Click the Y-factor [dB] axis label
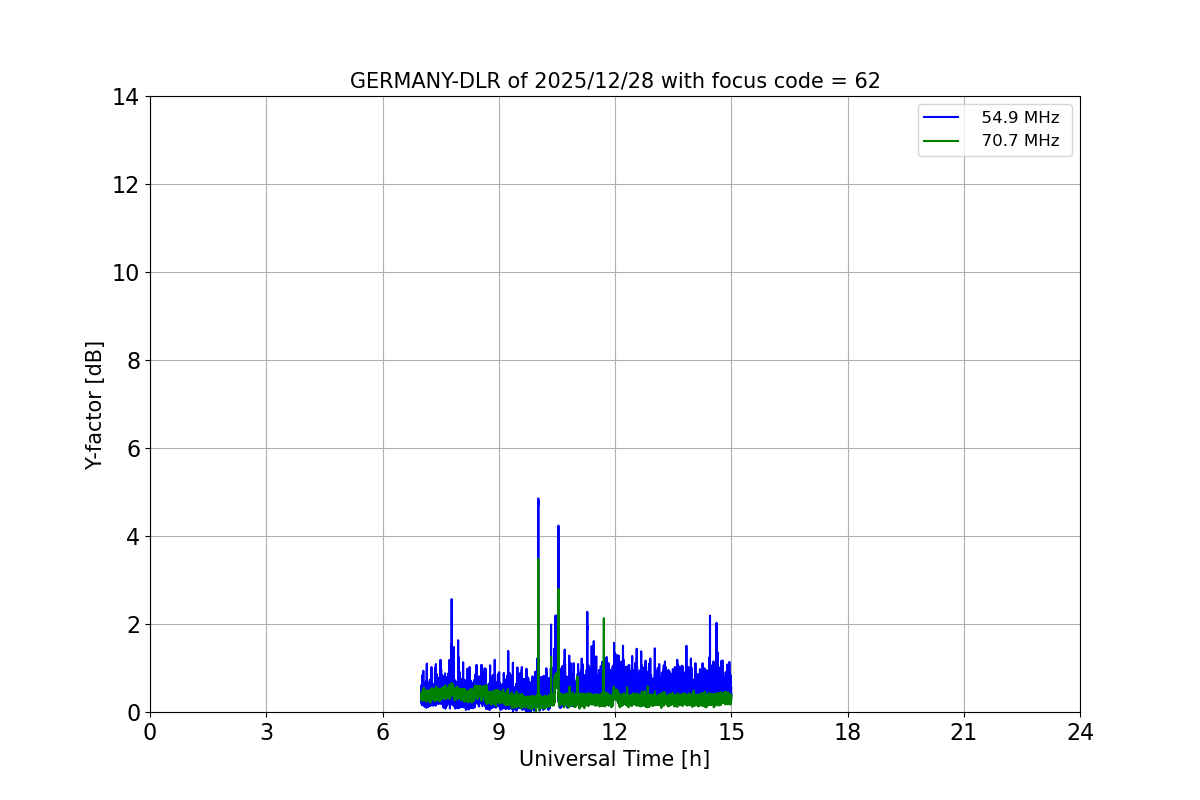 [94, 405]
